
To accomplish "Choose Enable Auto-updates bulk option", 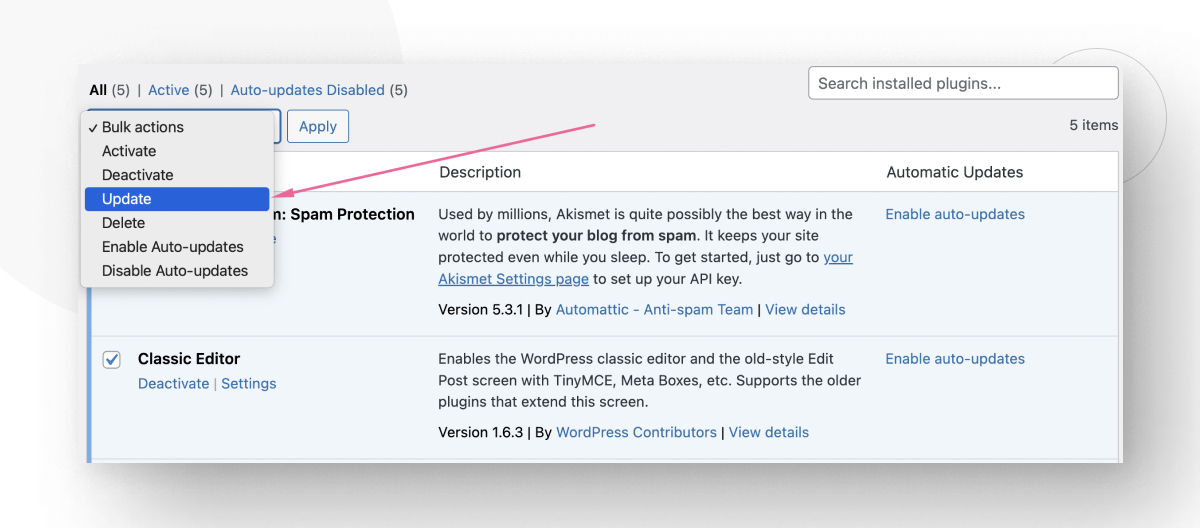I will click(172, 247).
